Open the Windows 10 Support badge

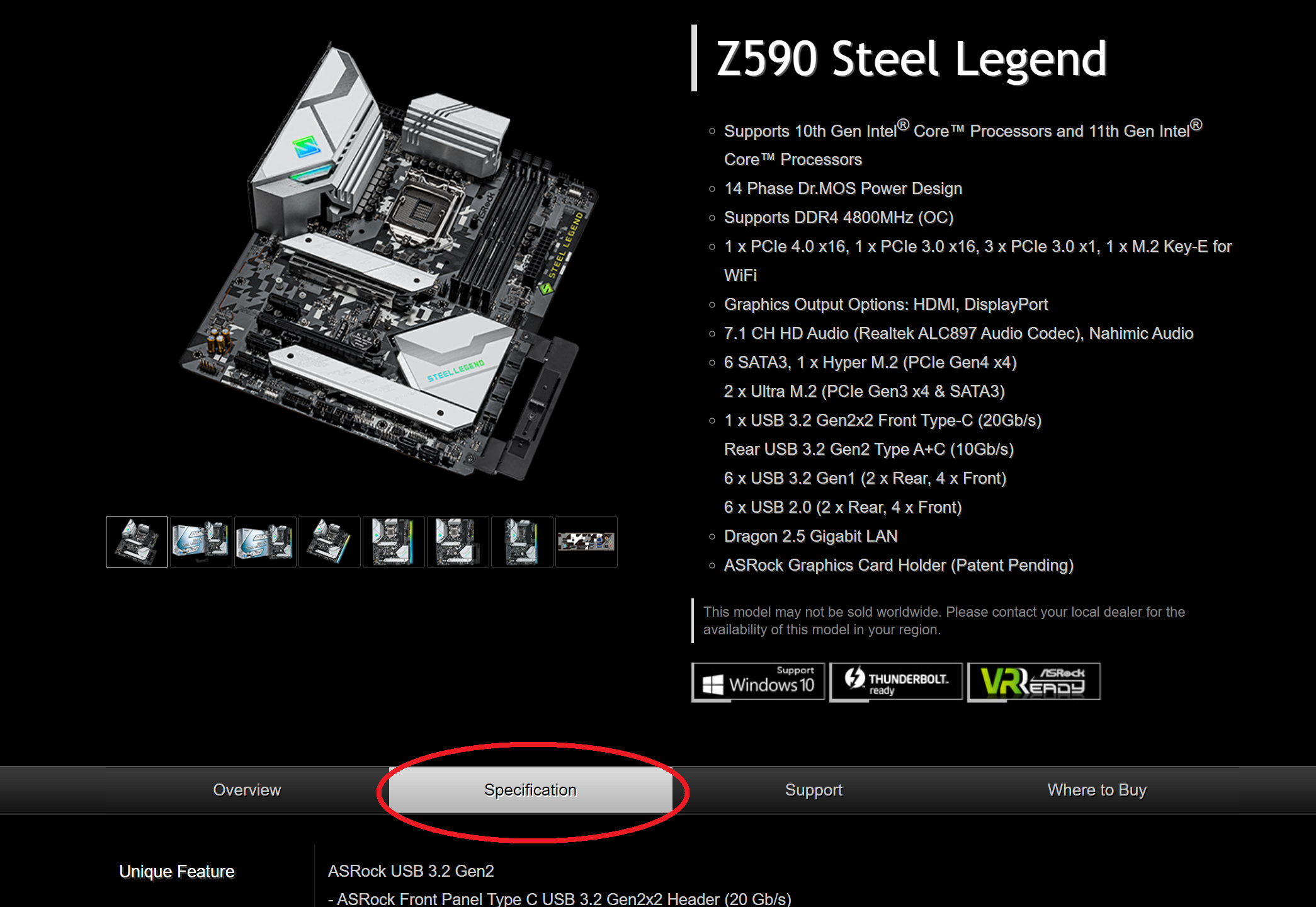click(x=758, y=682)
